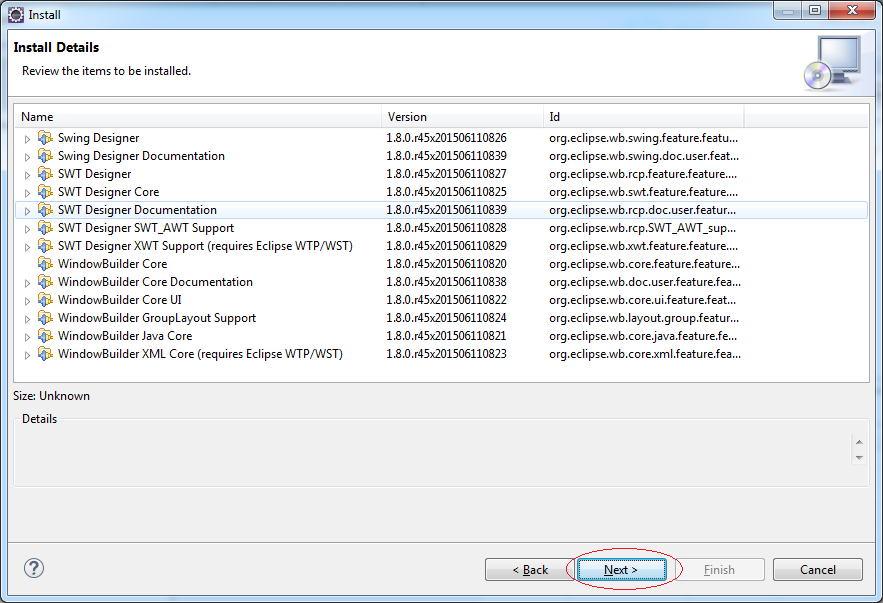The height and width of the screenshot is (603, 883).
Task: Select the WindowBuilder Core row name
Action: (x=113, y=263)
